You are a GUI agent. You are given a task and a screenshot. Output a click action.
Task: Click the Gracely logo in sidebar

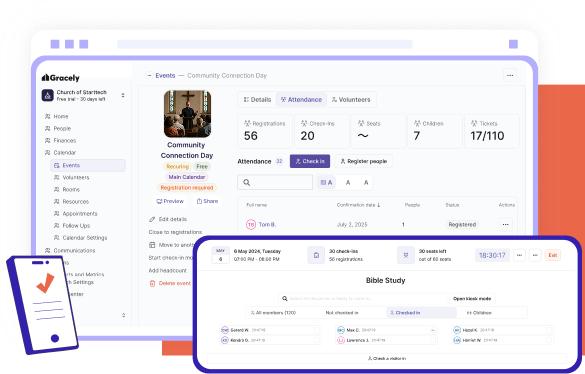[60, 78]
